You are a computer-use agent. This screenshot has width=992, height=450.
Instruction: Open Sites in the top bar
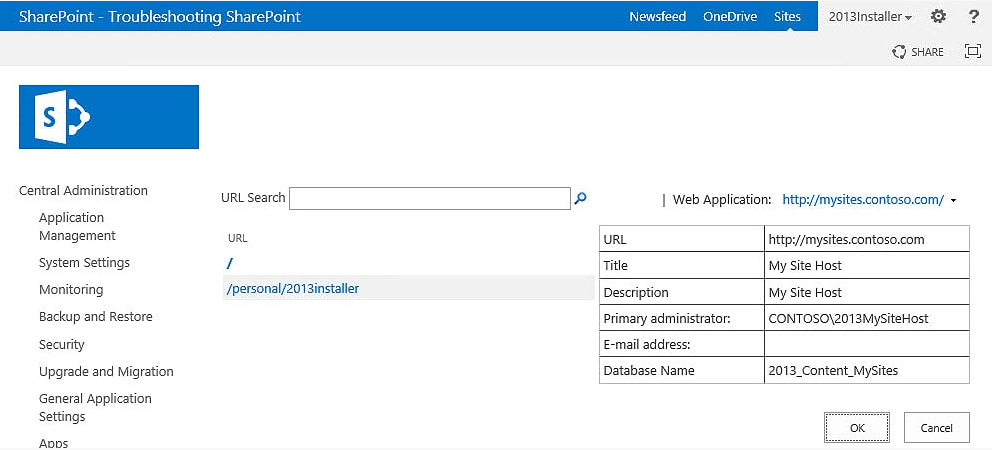pos(787,16)
